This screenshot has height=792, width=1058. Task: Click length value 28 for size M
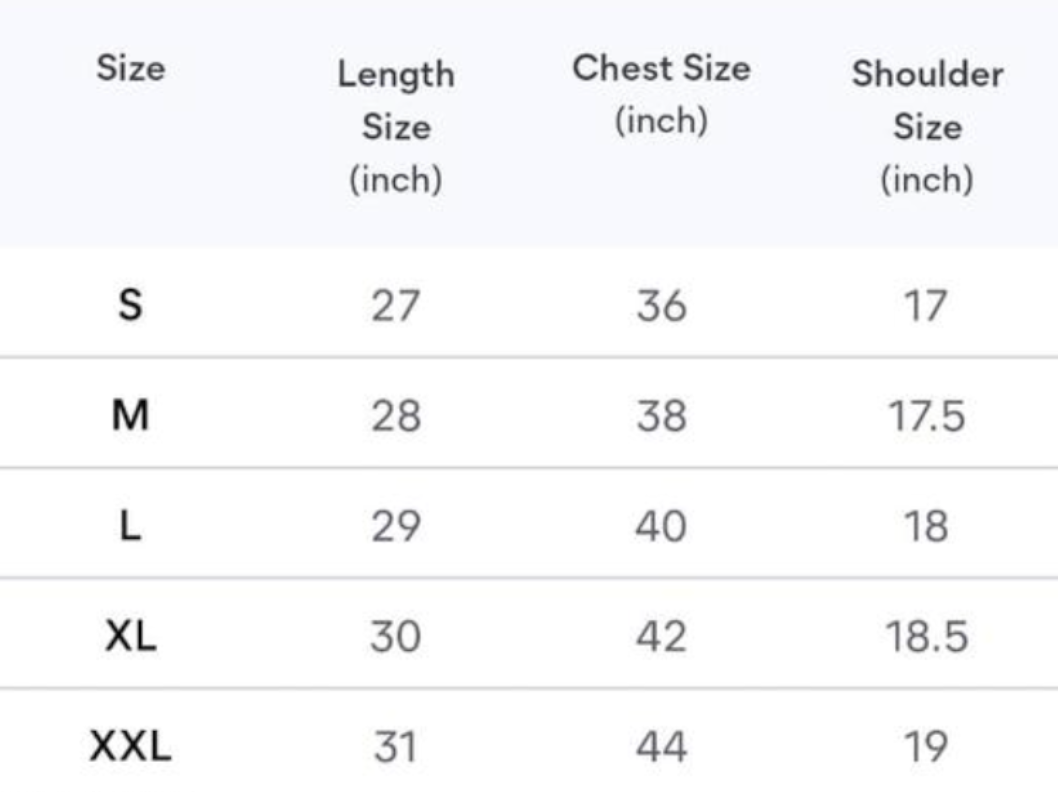(395, 415)
